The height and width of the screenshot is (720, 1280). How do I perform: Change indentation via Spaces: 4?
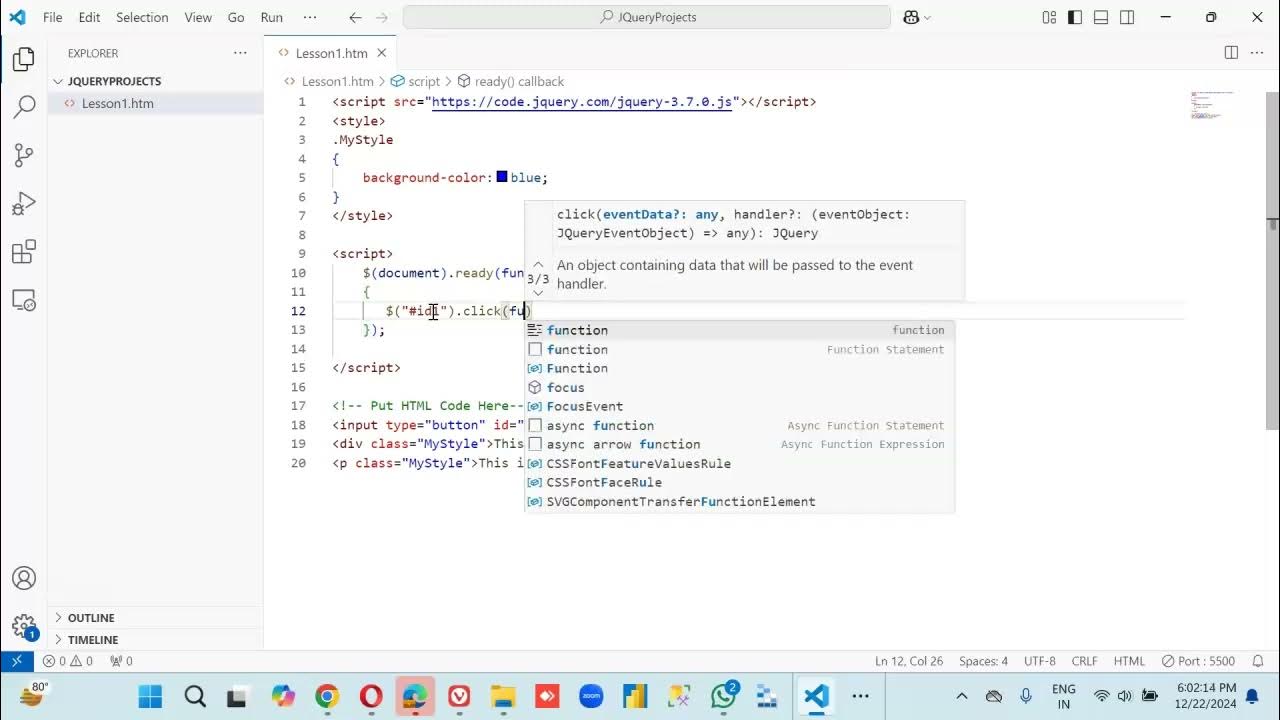983,661
